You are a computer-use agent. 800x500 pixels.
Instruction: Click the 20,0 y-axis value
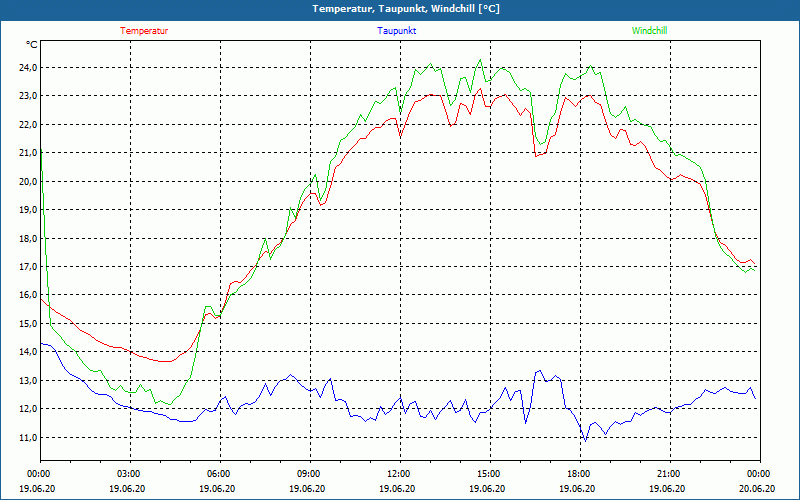[26, 181]
